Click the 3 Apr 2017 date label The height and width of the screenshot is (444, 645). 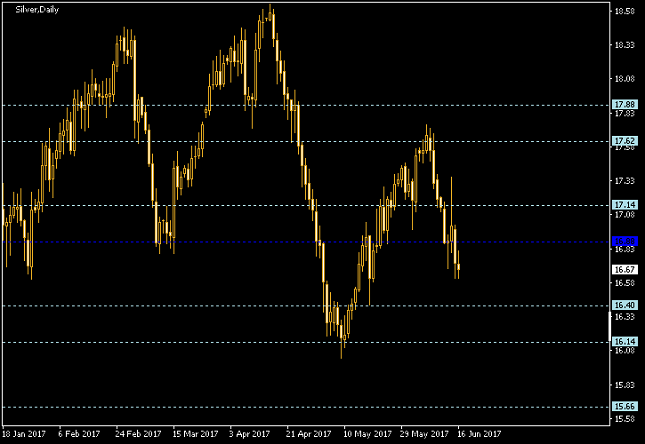(x=249, y=434)
